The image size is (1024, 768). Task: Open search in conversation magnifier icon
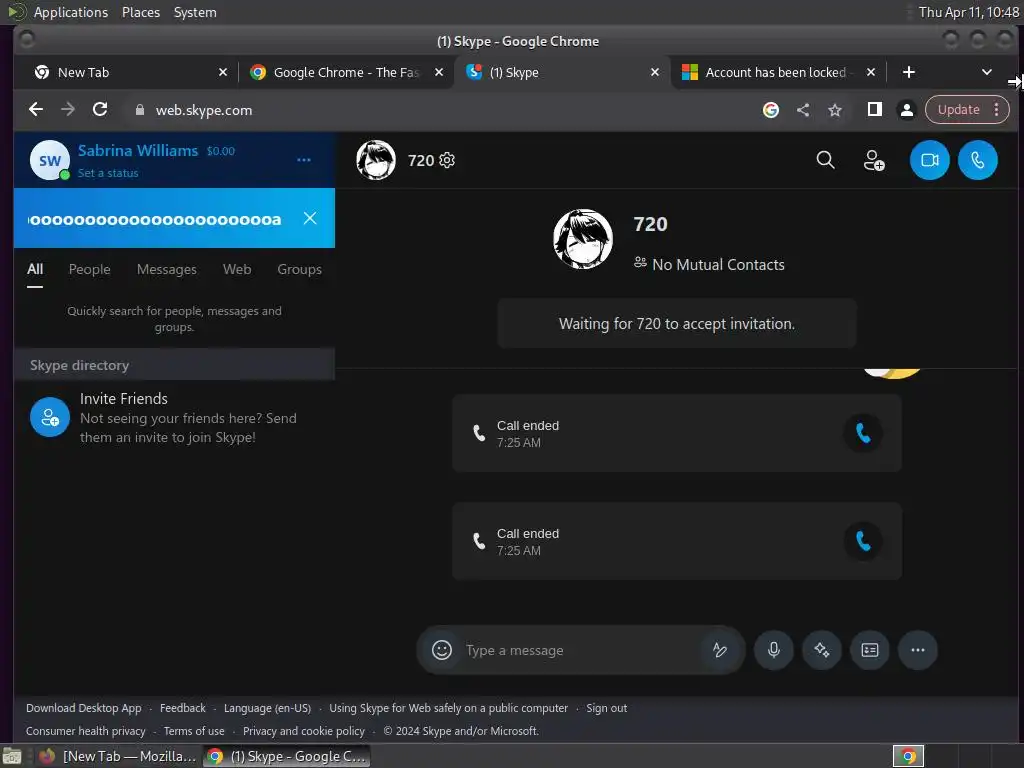825,160
